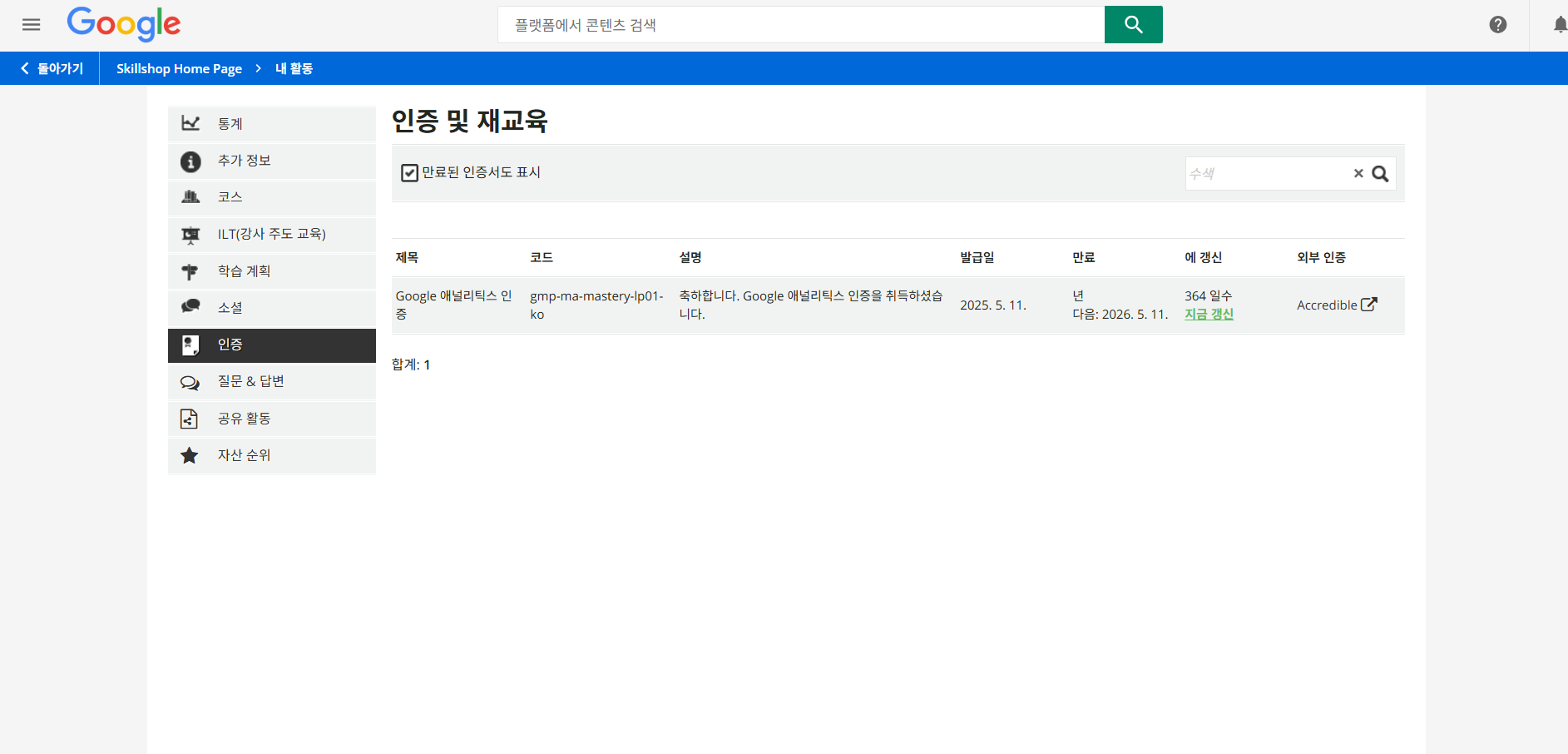Click the gmp-ma-mastery-lp01-ko code cell
This screenshot has height=754, width=1568.
pyautogui.click(x=596, y=305)
